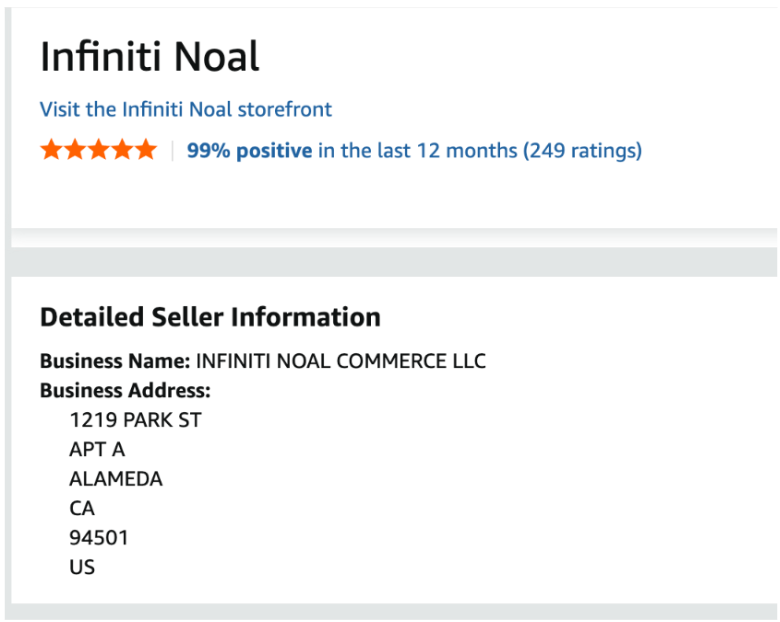Click the "in the last 12 months" text
Screen dimensions: 780x622
point(417,151)
